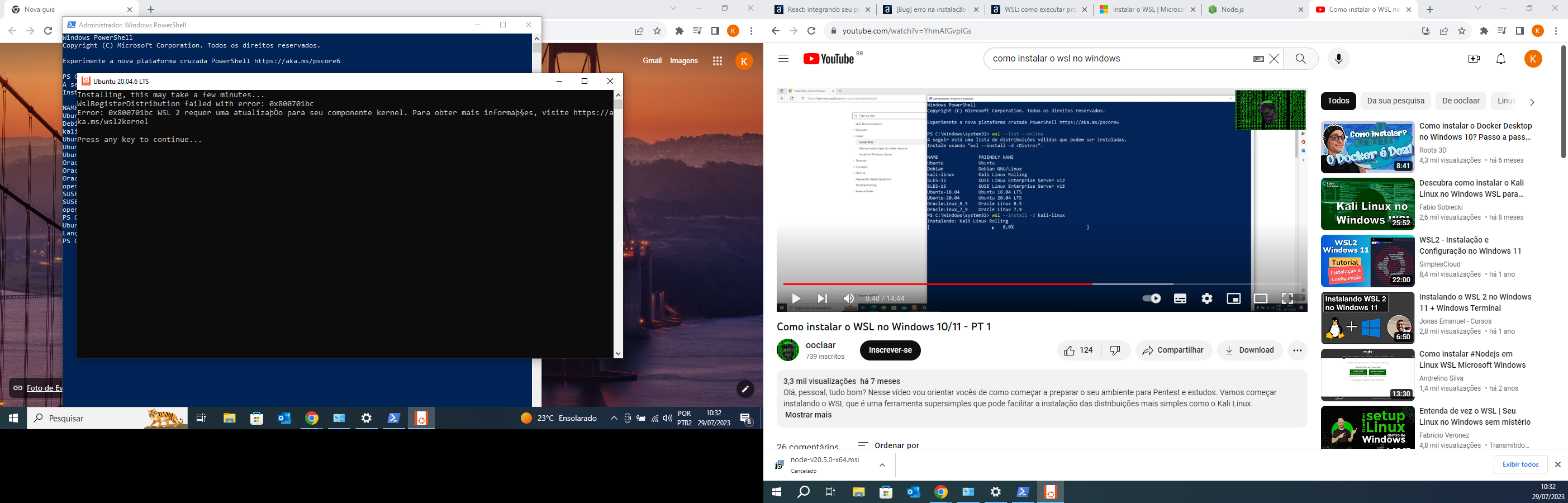This screenshot has width=1568, height=503.
Task: Open Windows Start menu on left taskbar
Action: pyautogui.click(x=13, y=419)
